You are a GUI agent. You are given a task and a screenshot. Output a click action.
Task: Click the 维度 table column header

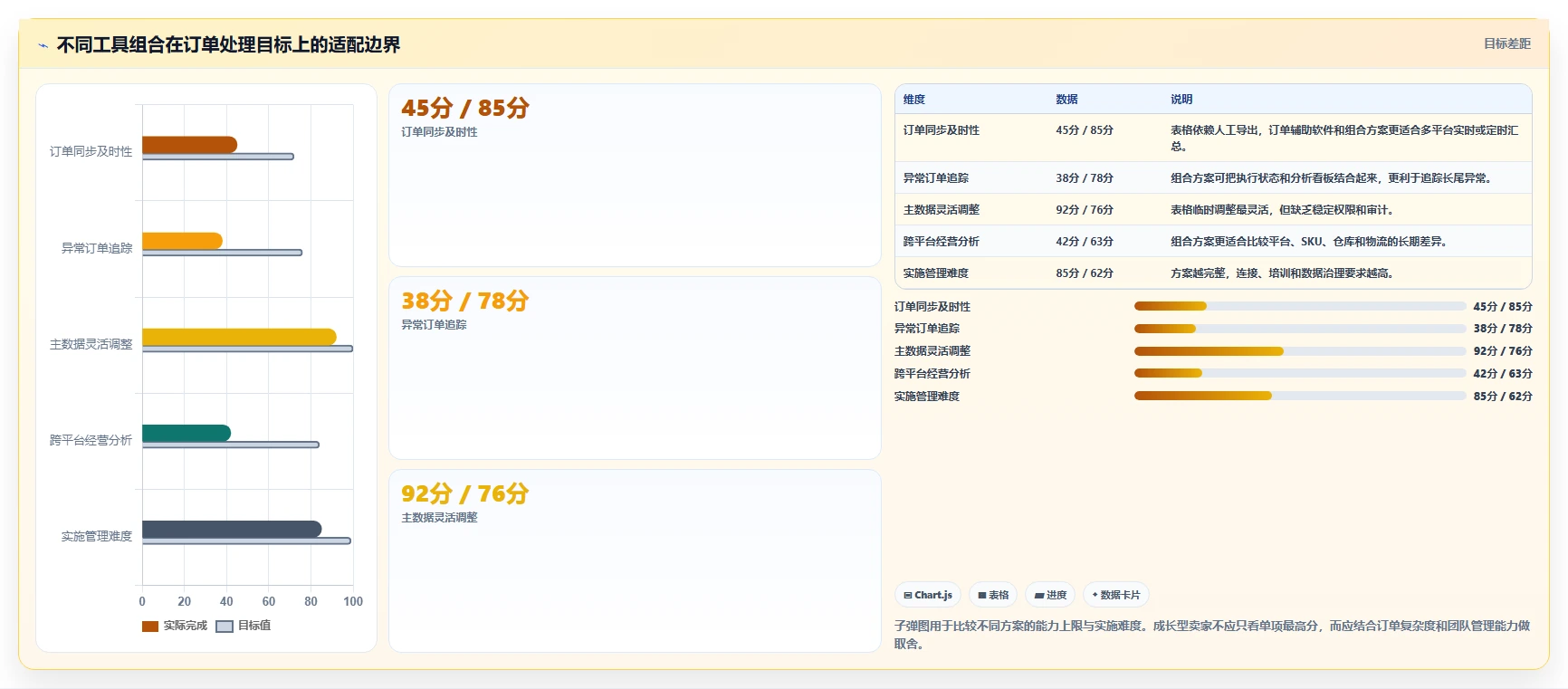(914, 100)
